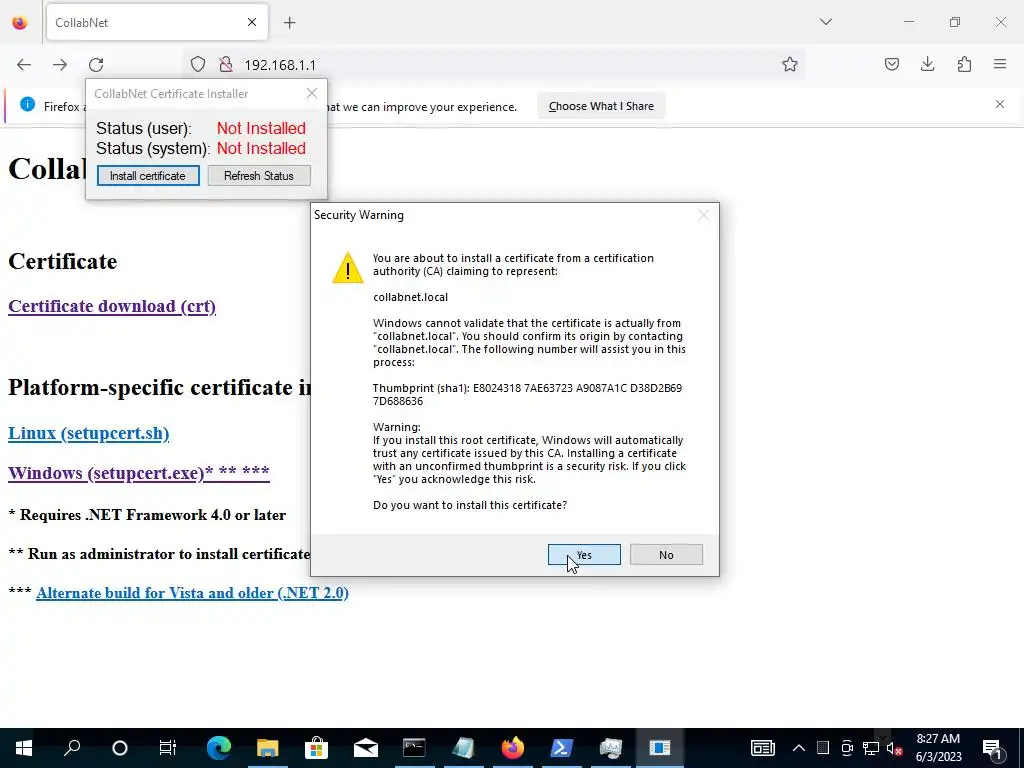Open the list all tabs chevron
1024x768 pixels.
pos(826,22)
